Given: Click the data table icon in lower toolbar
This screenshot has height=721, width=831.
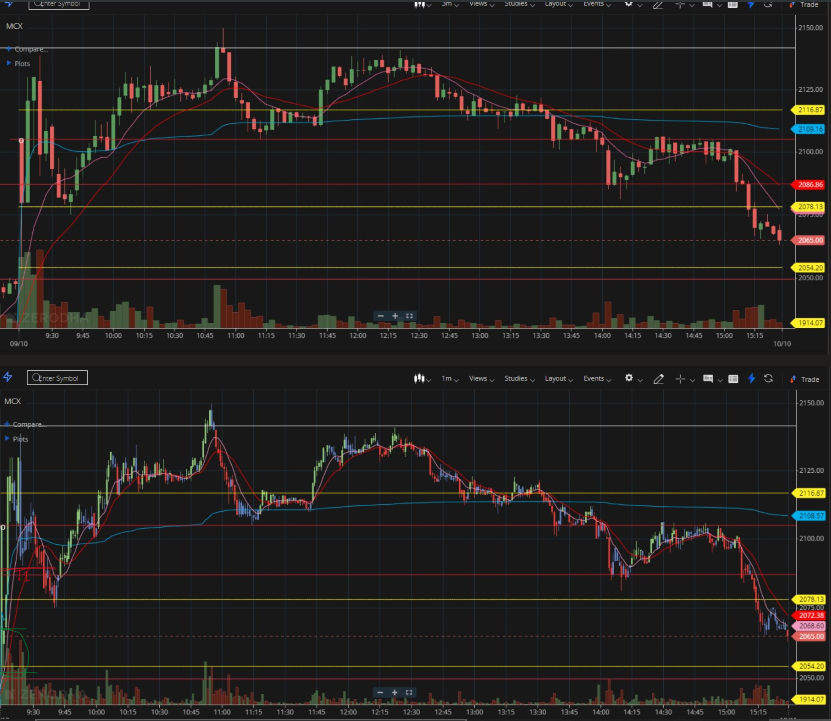Looking at the screenshot, I should 733,379.
